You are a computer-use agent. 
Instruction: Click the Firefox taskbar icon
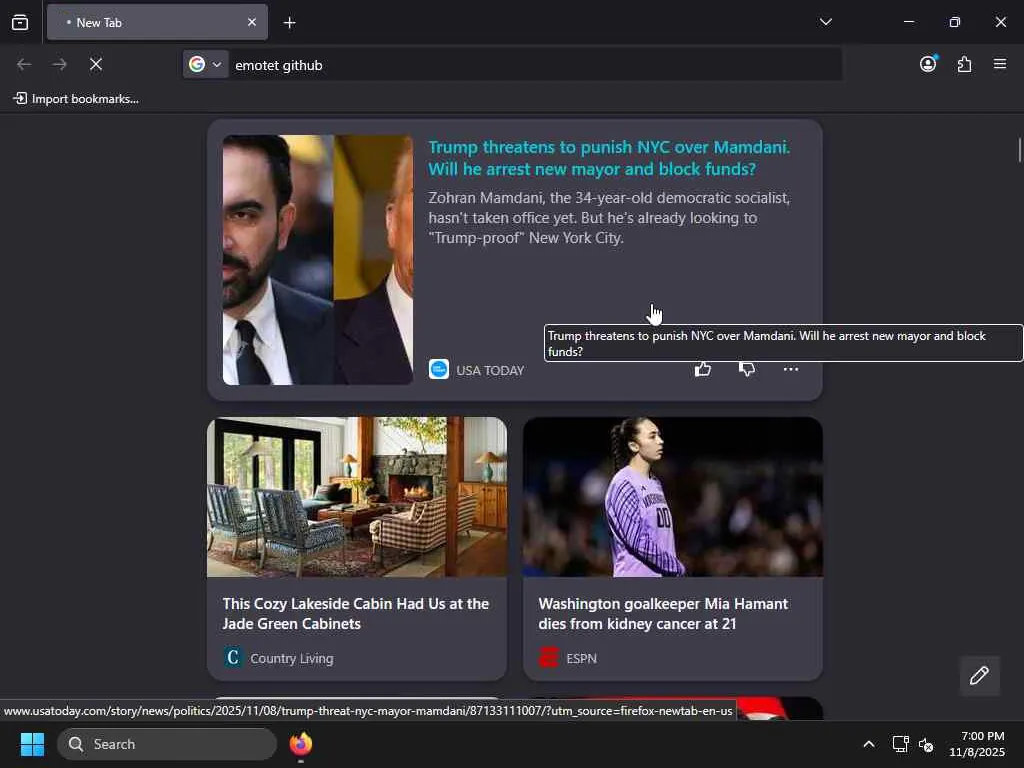(300, 744)
